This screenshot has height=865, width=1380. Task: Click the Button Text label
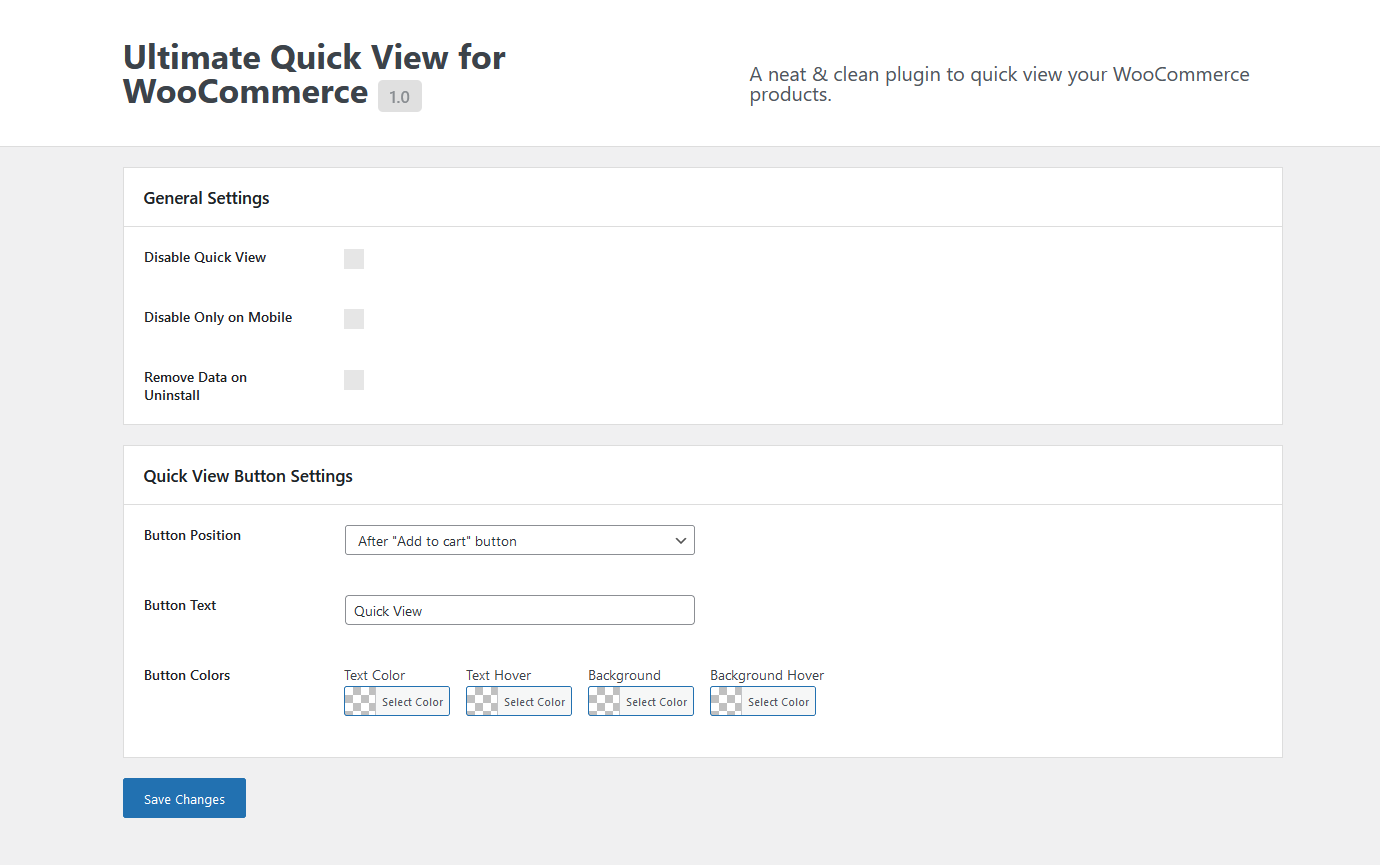click(180, 605)
